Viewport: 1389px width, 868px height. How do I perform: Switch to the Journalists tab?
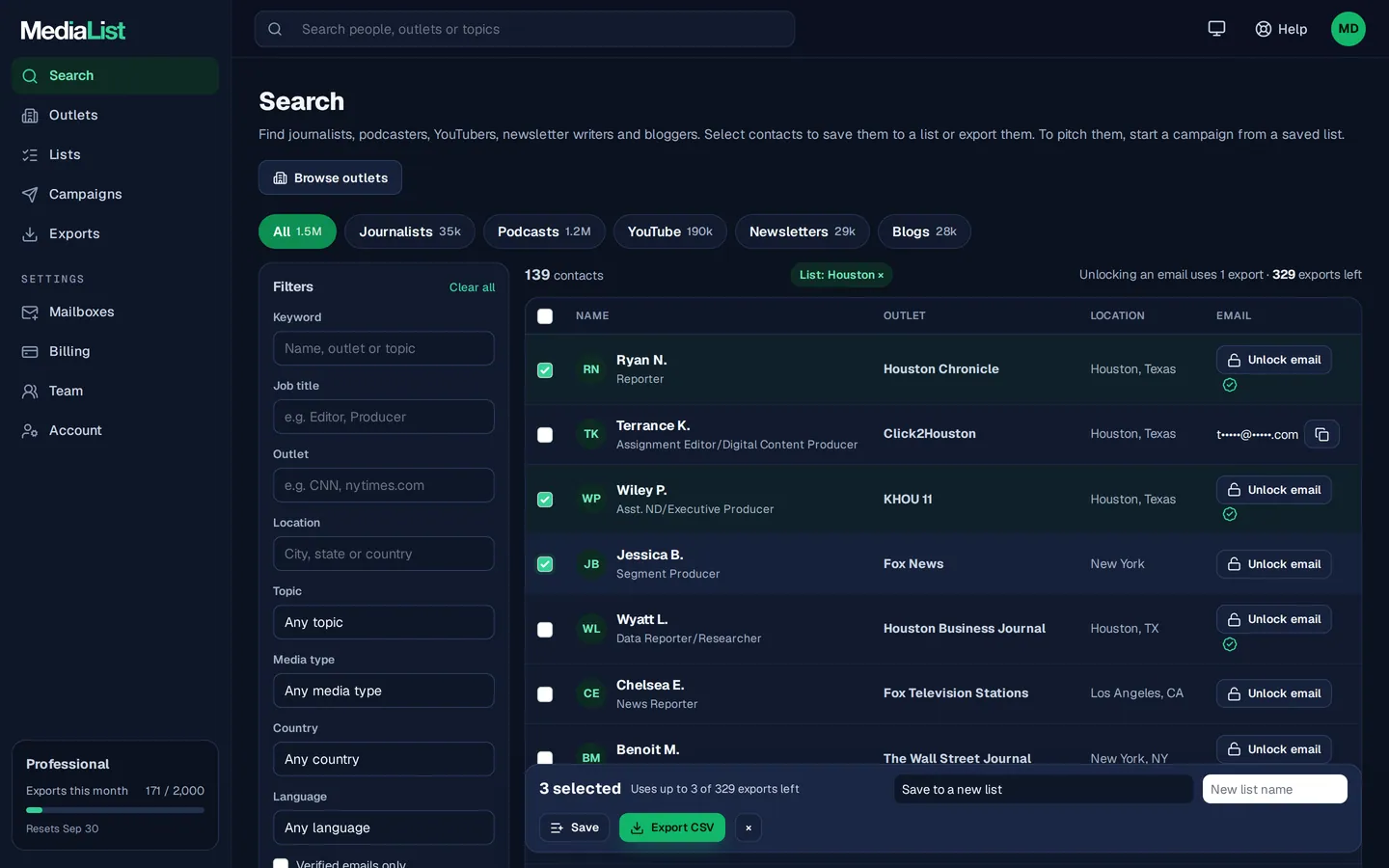click(410, 231)
